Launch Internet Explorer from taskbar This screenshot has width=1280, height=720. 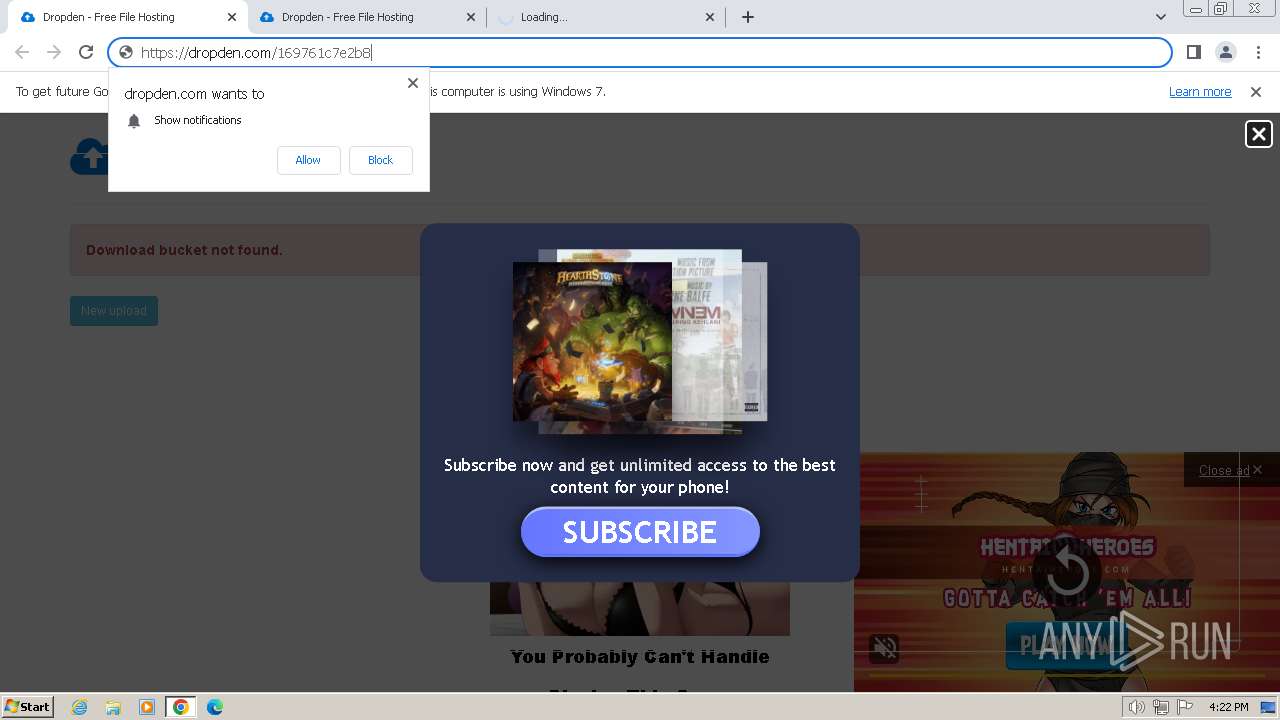(79, 707)
